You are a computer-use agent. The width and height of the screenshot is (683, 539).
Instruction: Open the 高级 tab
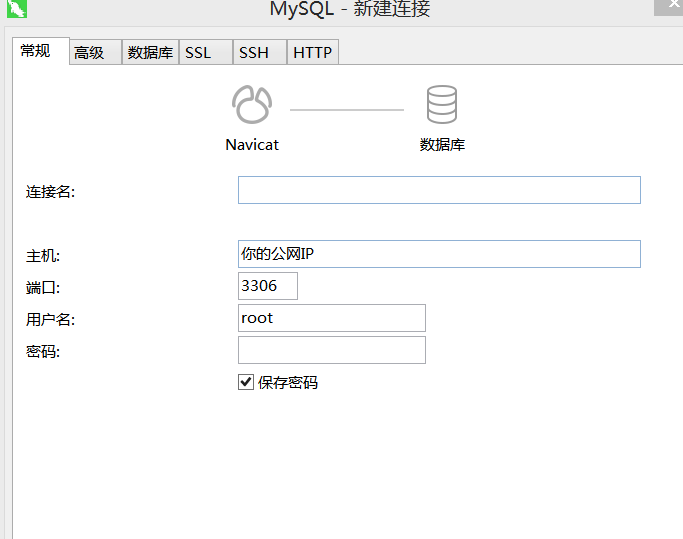[x=95, y=52]
